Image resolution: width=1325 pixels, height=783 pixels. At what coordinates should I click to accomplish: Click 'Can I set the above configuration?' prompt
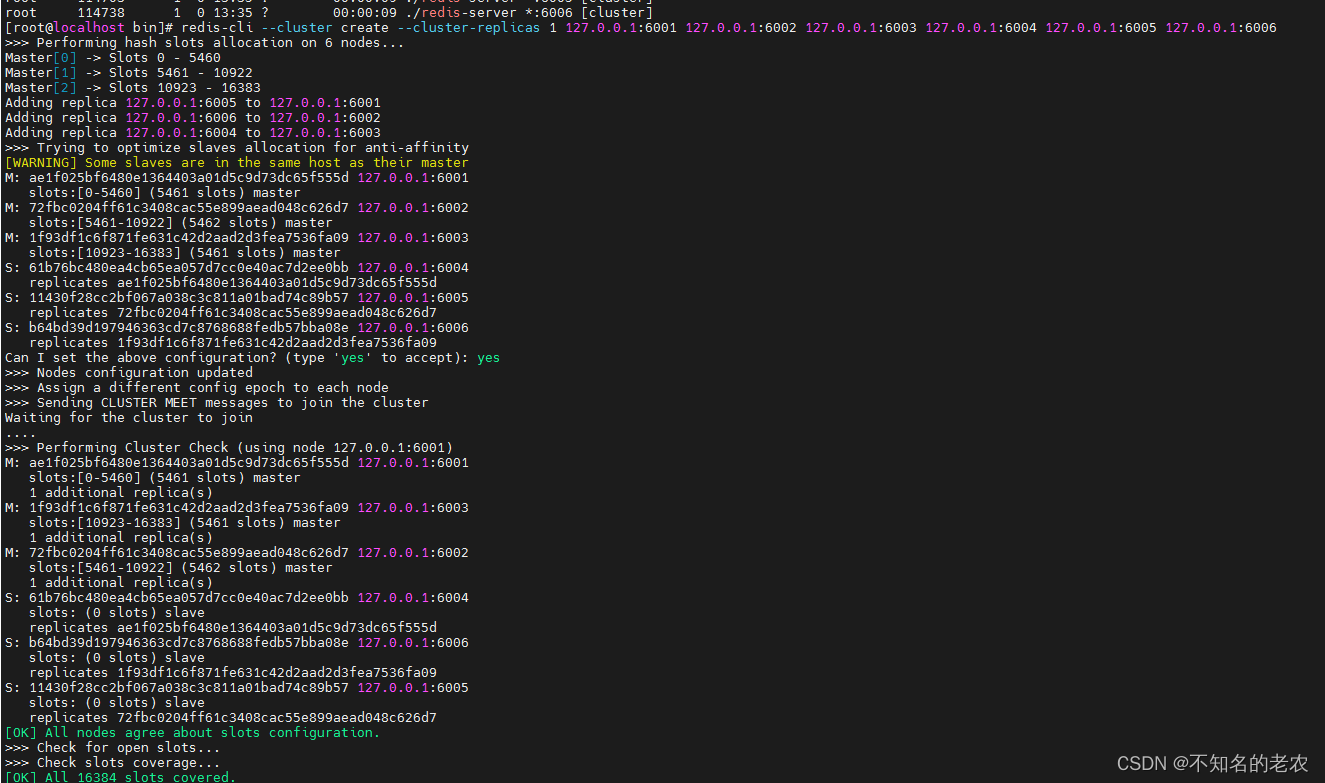tap(237, 358)
